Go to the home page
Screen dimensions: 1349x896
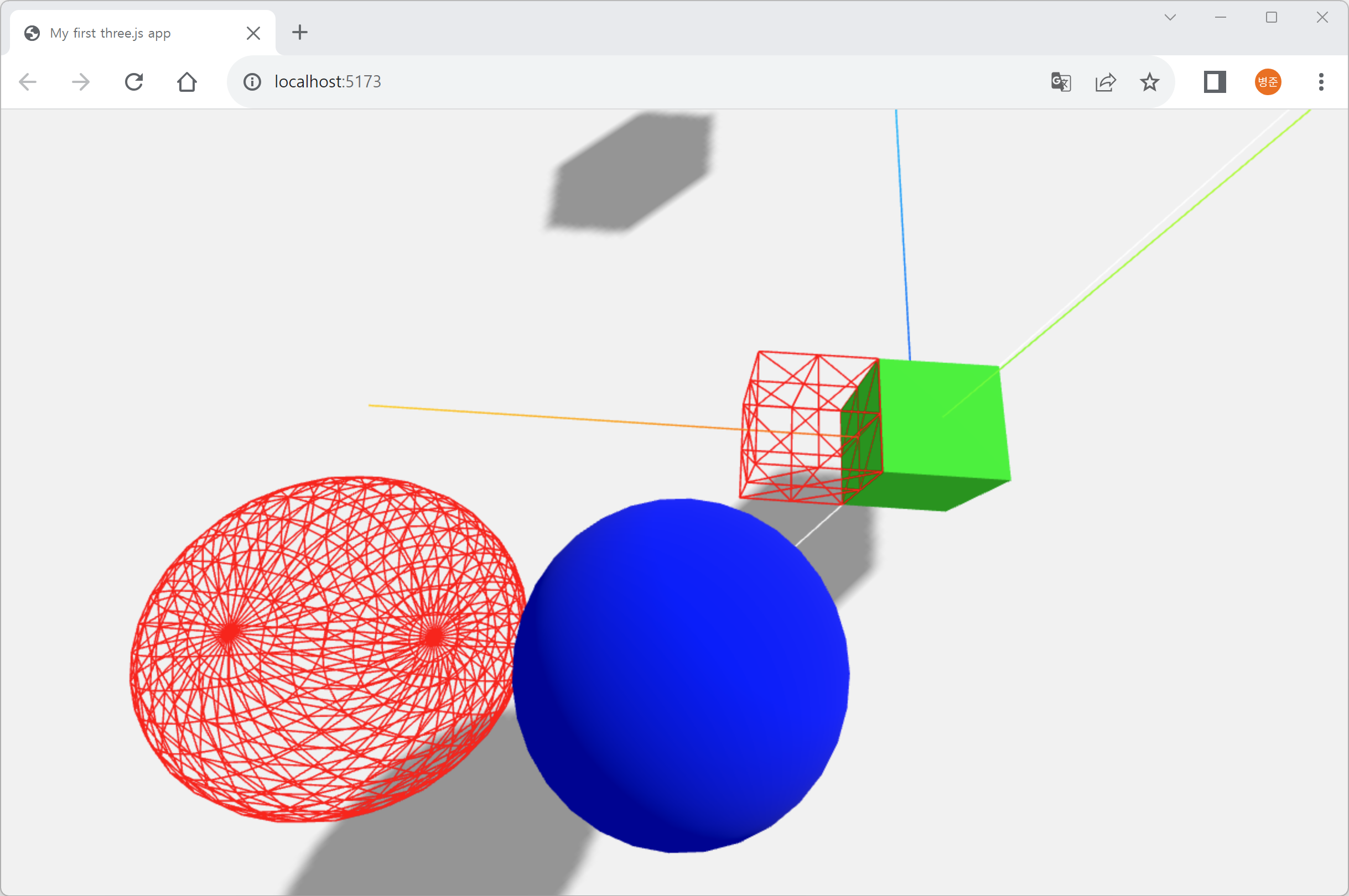(x=187, y=82)
